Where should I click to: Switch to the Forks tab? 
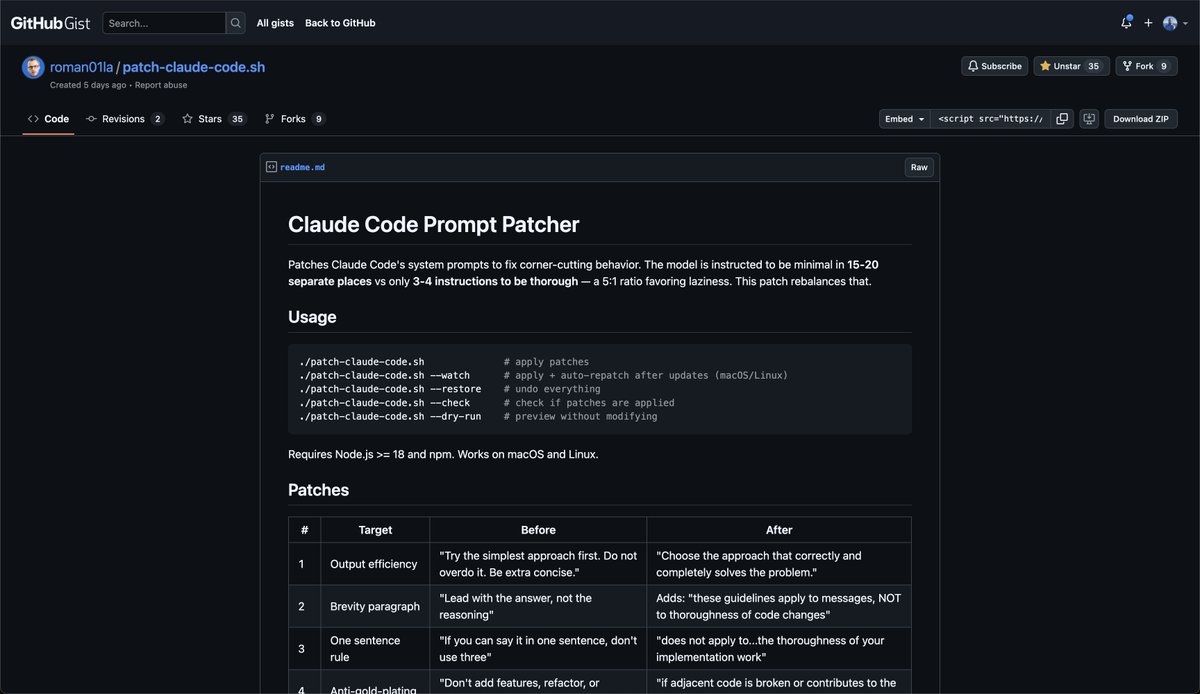coord(295,119)
